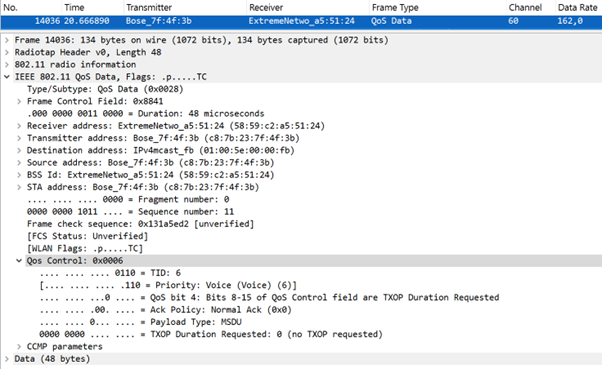Screen dimensions: 602x369
Task: Expand the Frame 14036 tree row
Action: (x=7, y=40)
